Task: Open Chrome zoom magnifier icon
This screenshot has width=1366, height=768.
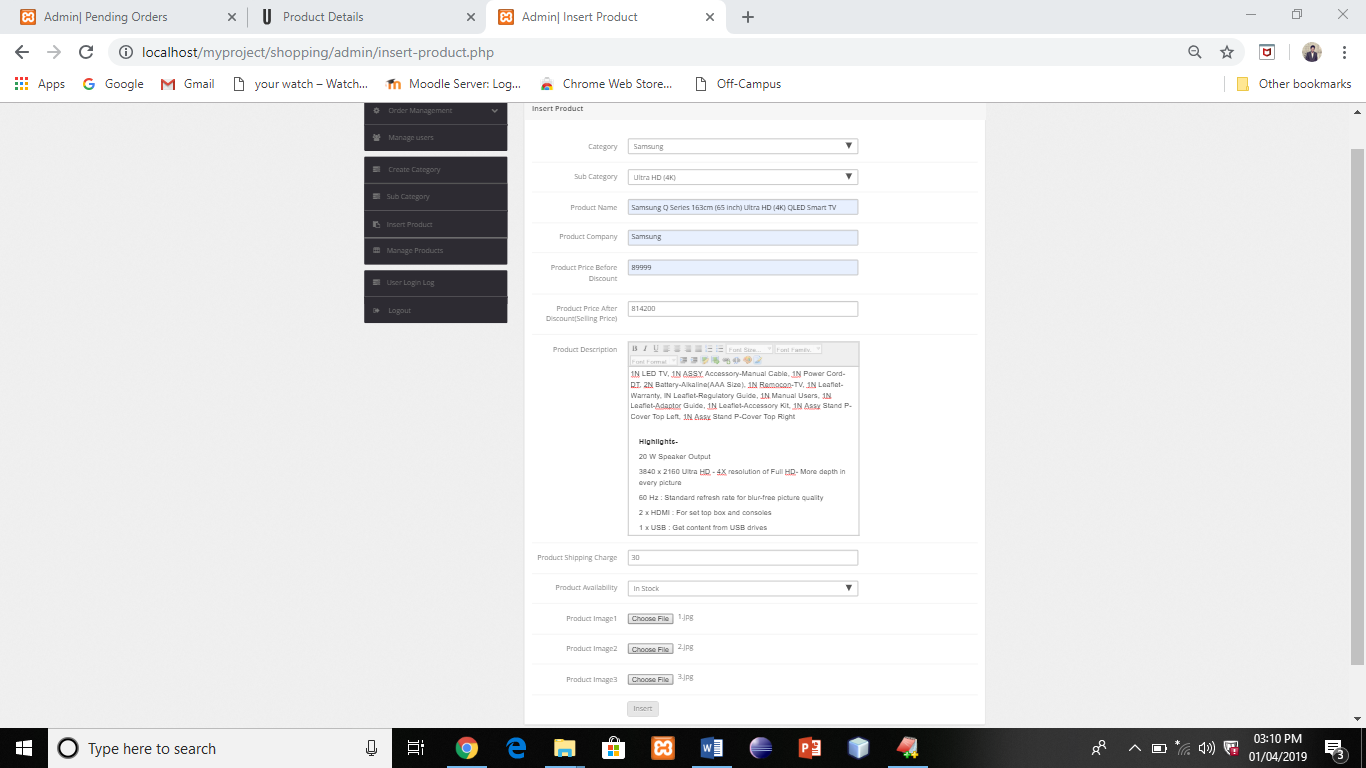Action: (x=1194, y=52)
